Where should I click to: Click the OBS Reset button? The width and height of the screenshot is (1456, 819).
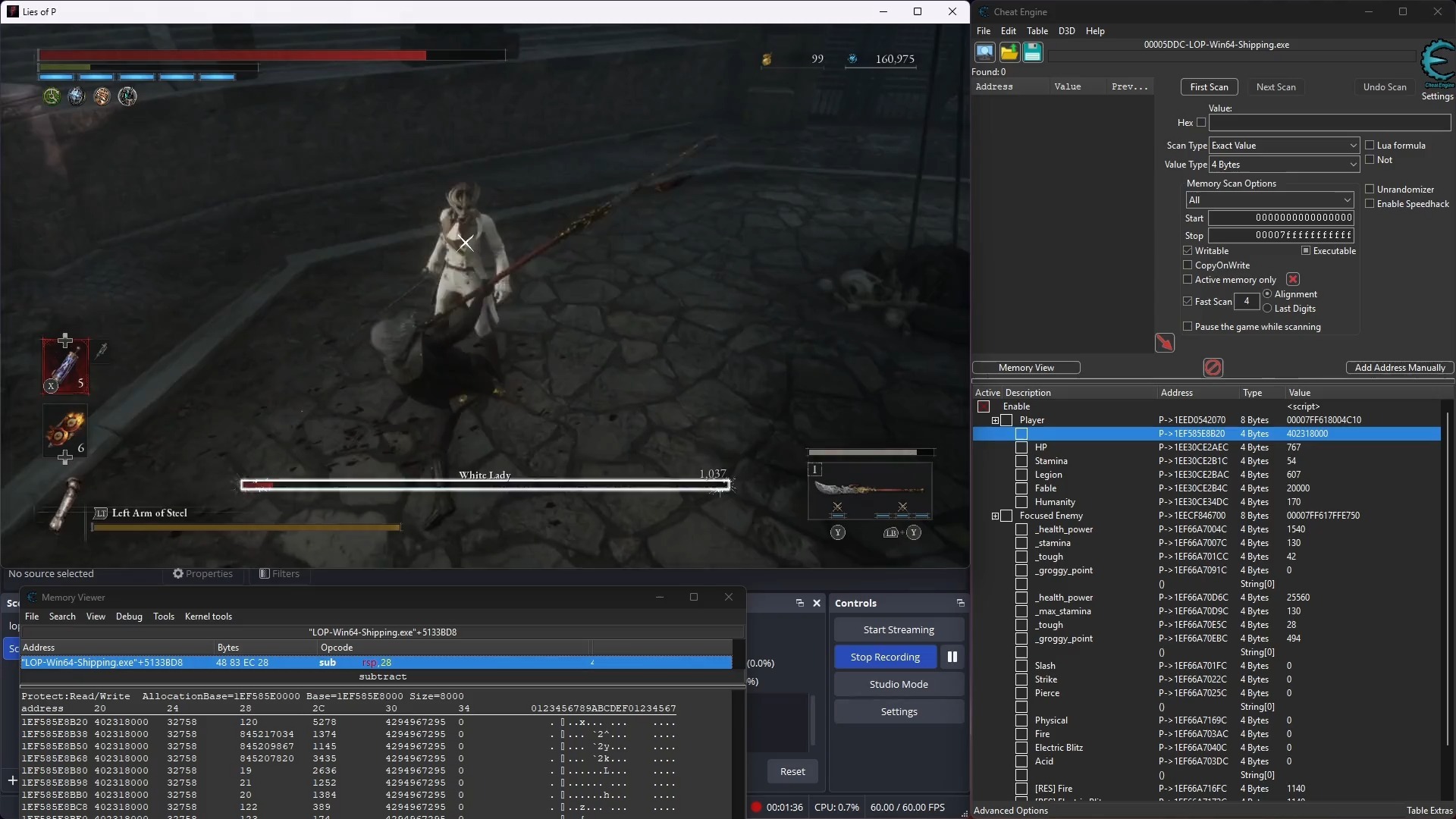[x=792, y=771]
